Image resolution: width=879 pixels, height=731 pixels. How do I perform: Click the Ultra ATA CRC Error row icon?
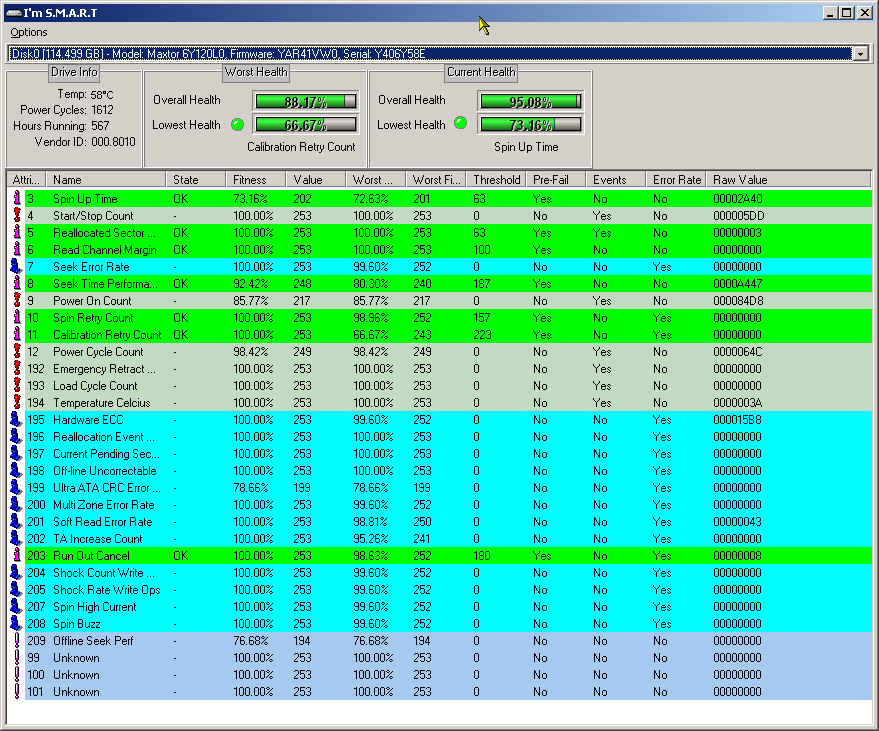click(x=16, y=488)
